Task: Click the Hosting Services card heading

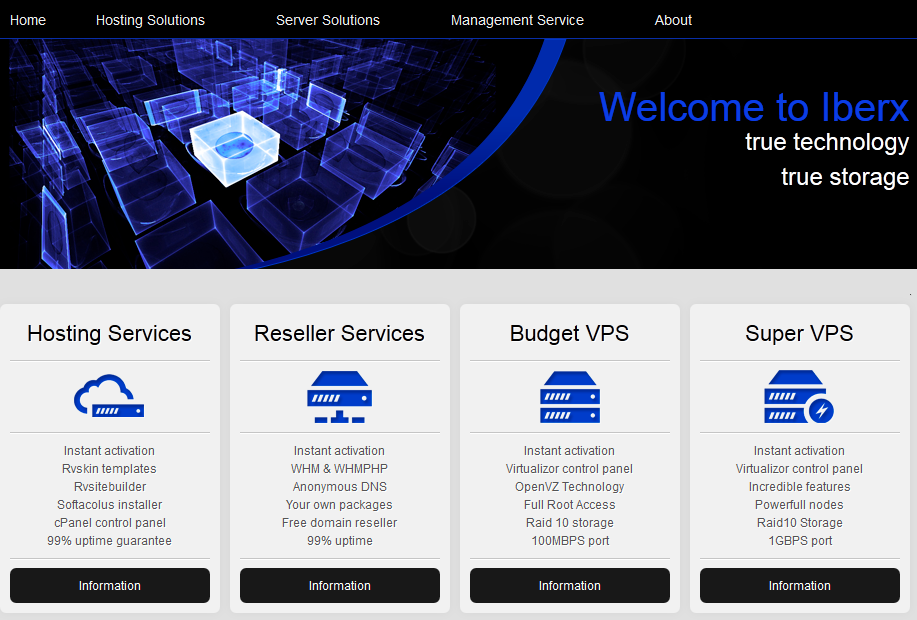Action: tap(109, 333)
